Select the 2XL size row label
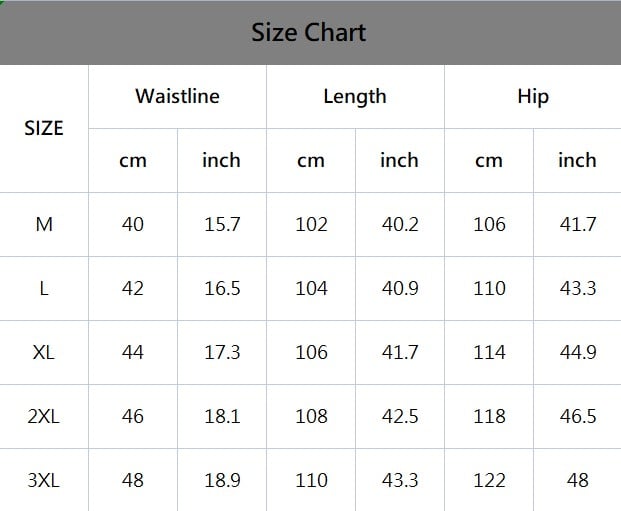This screenshot has height=511, width=621. (44, 416)
